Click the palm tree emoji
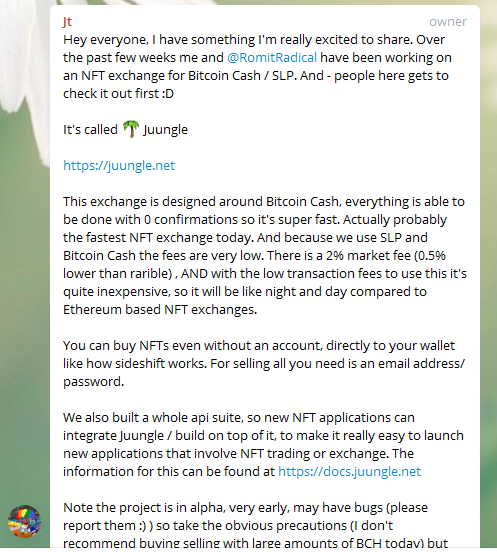The width and height of the screenshot is (497, 552). (x=131, y=129)
